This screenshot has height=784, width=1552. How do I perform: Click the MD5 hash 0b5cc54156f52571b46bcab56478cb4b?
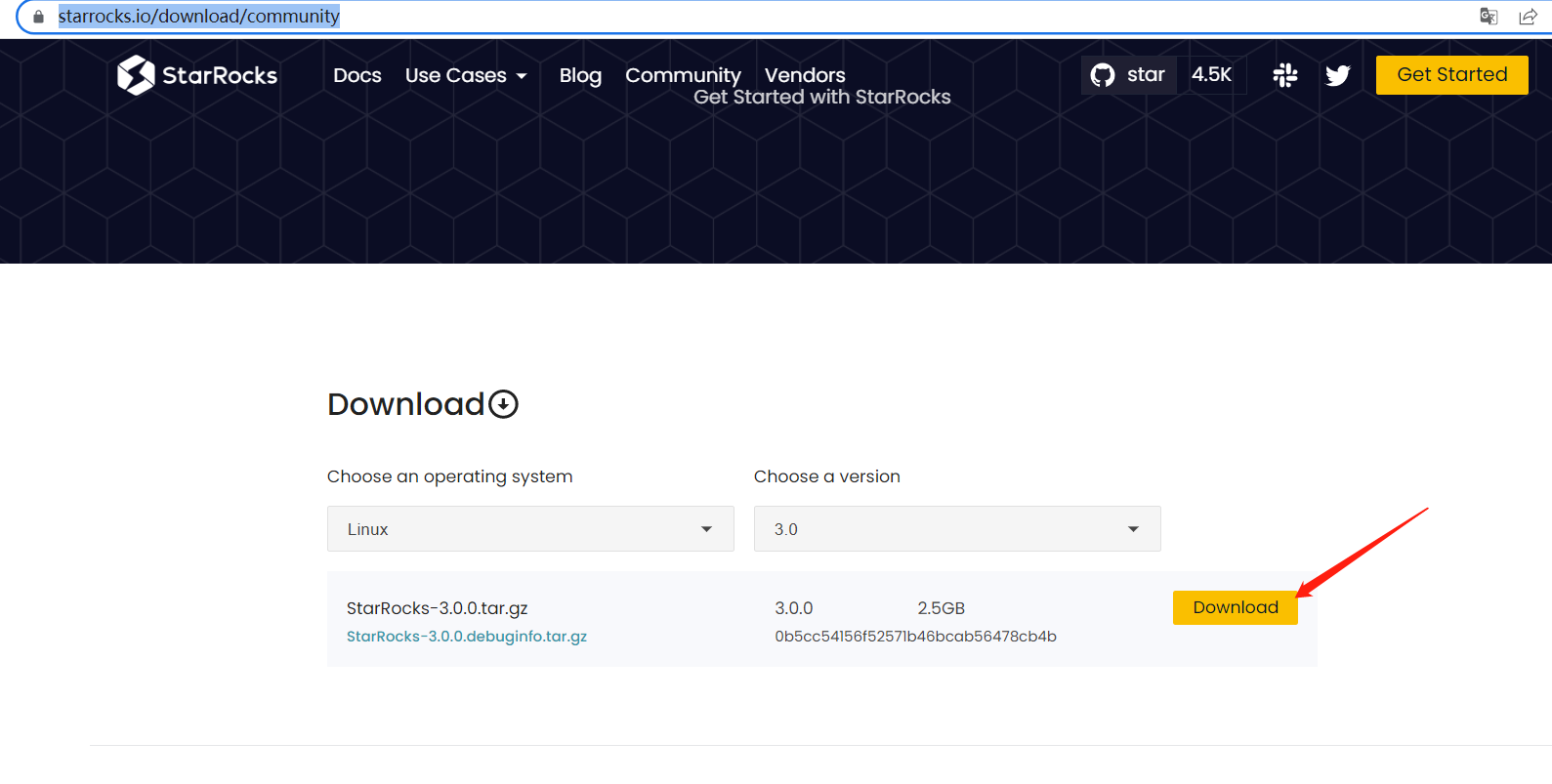(915, 636)
